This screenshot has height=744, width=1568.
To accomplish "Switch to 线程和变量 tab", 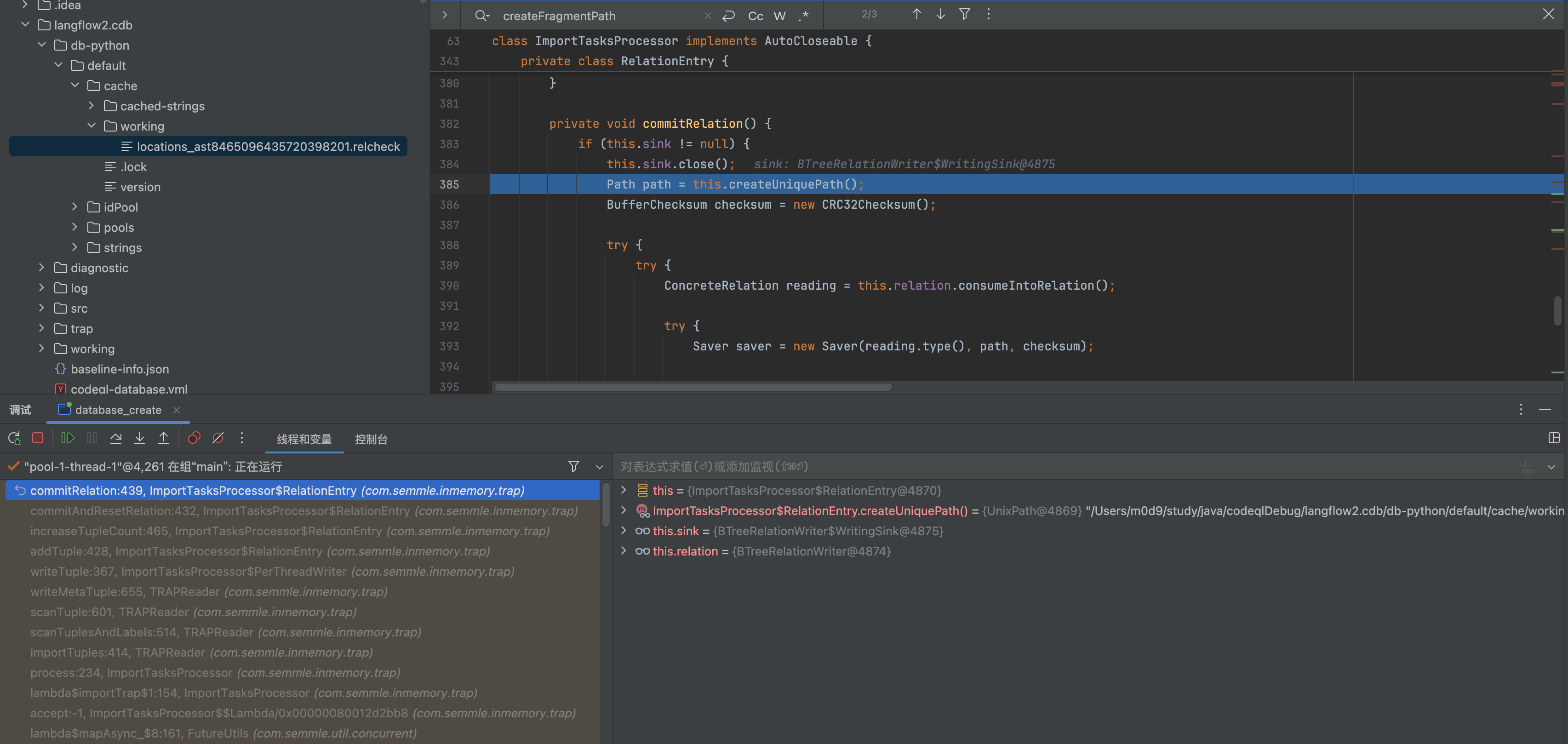I will point(304,439).
